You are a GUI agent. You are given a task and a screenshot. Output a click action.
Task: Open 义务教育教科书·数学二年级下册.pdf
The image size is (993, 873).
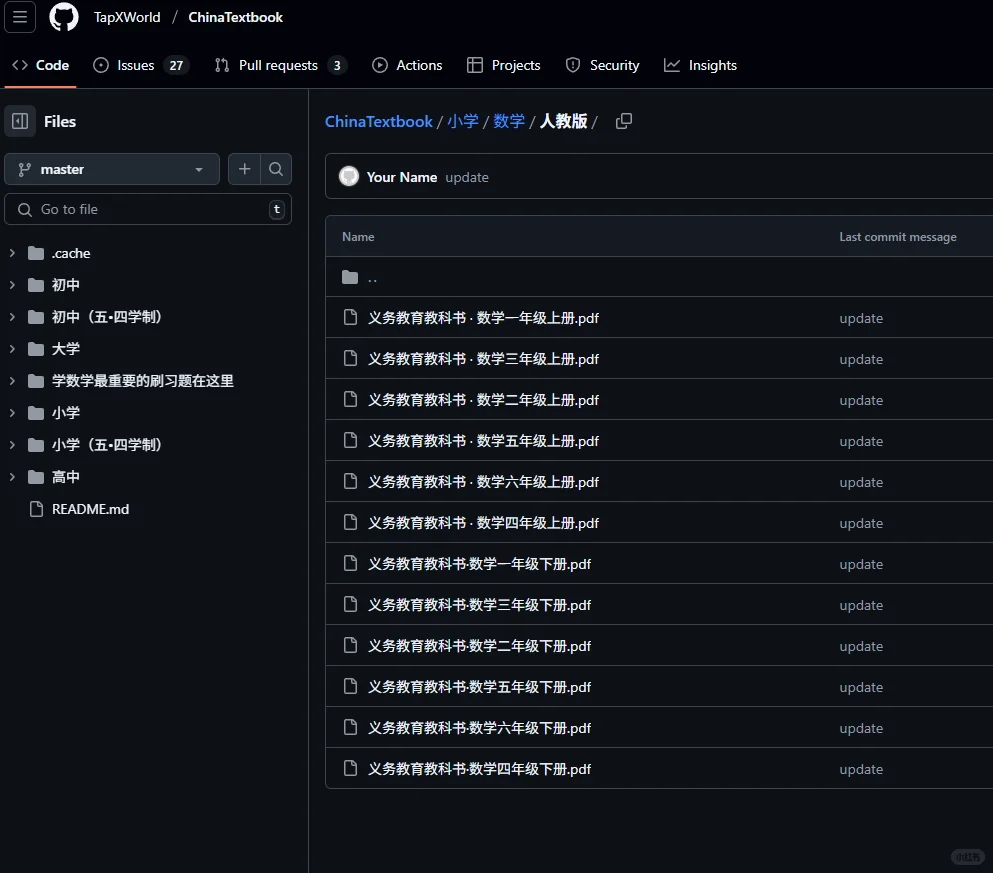479,646
